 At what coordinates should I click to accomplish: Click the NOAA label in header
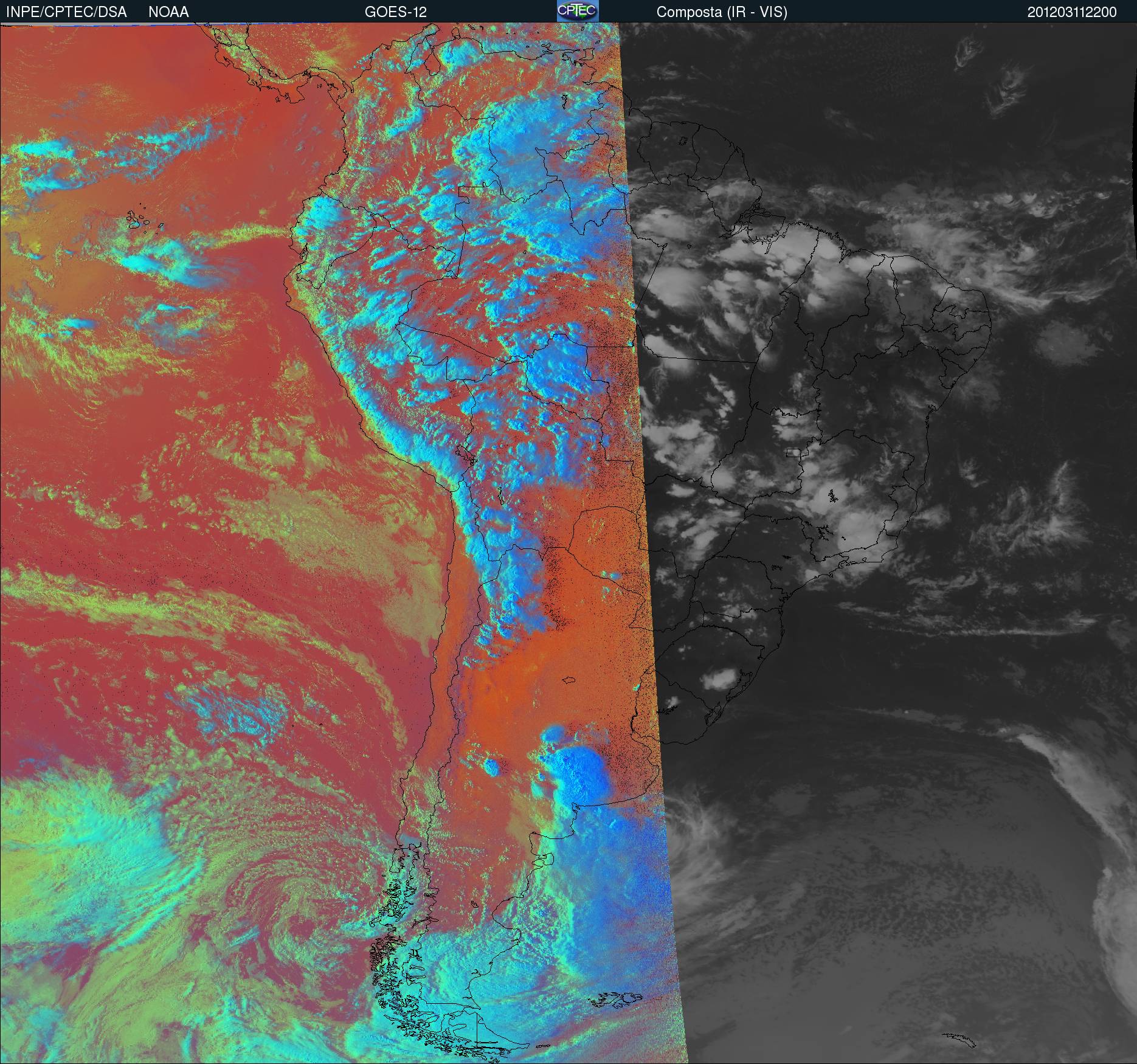coord(168,12)
